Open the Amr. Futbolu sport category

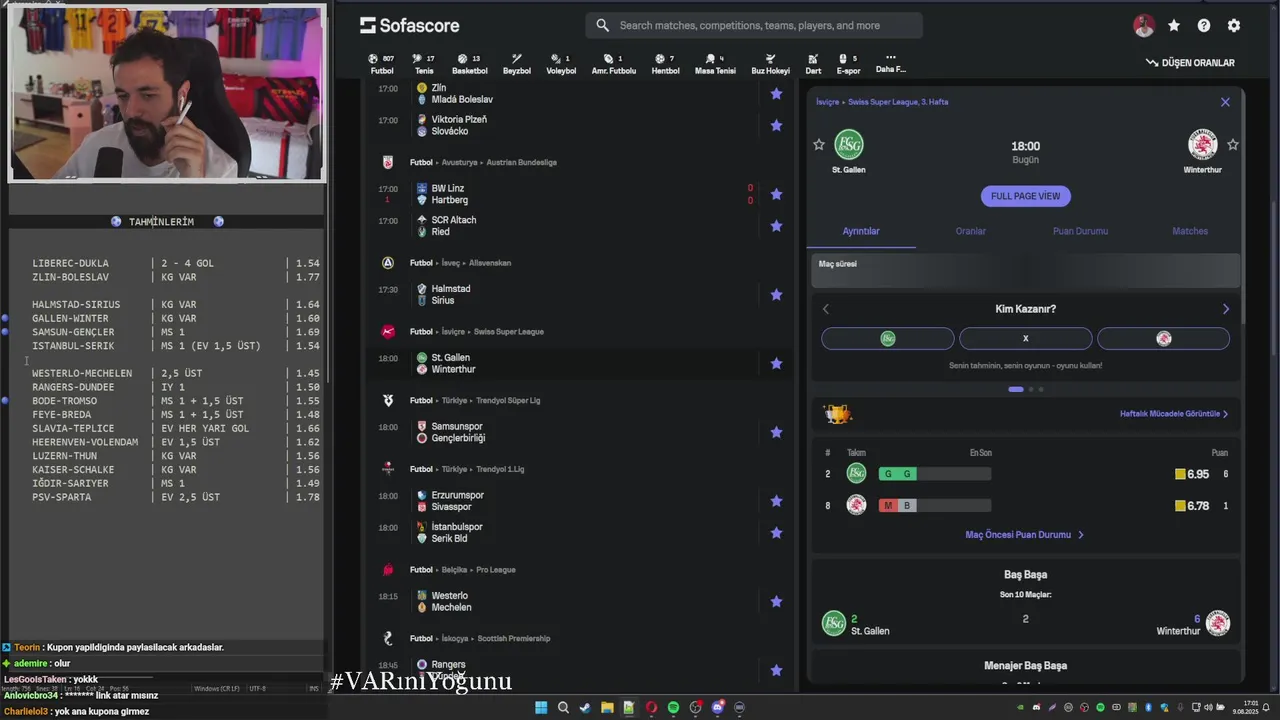point(613,64)
